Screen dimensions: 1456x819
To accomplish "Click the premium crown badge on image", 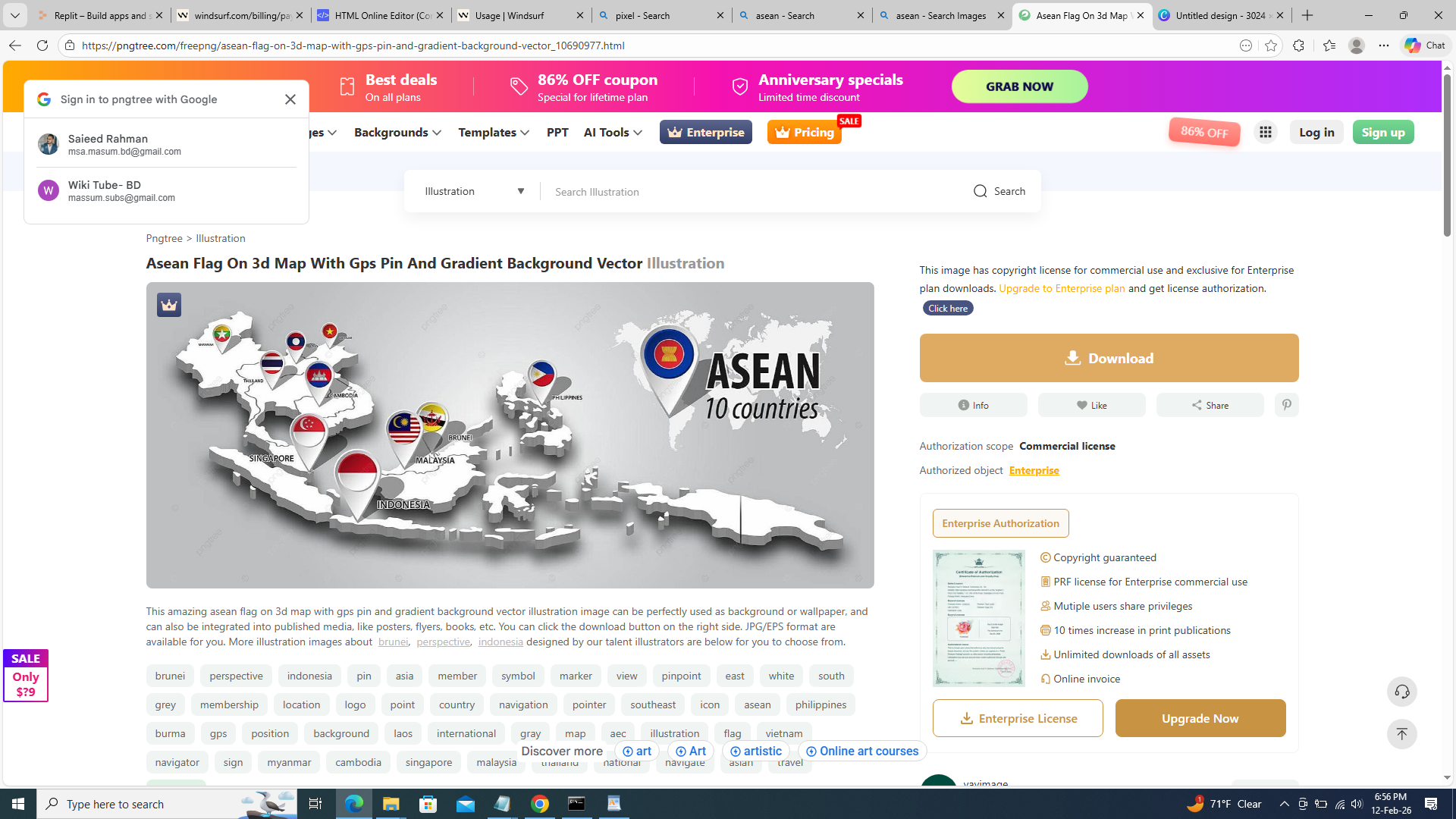I will pyautogui.click(x=168, y=305).
